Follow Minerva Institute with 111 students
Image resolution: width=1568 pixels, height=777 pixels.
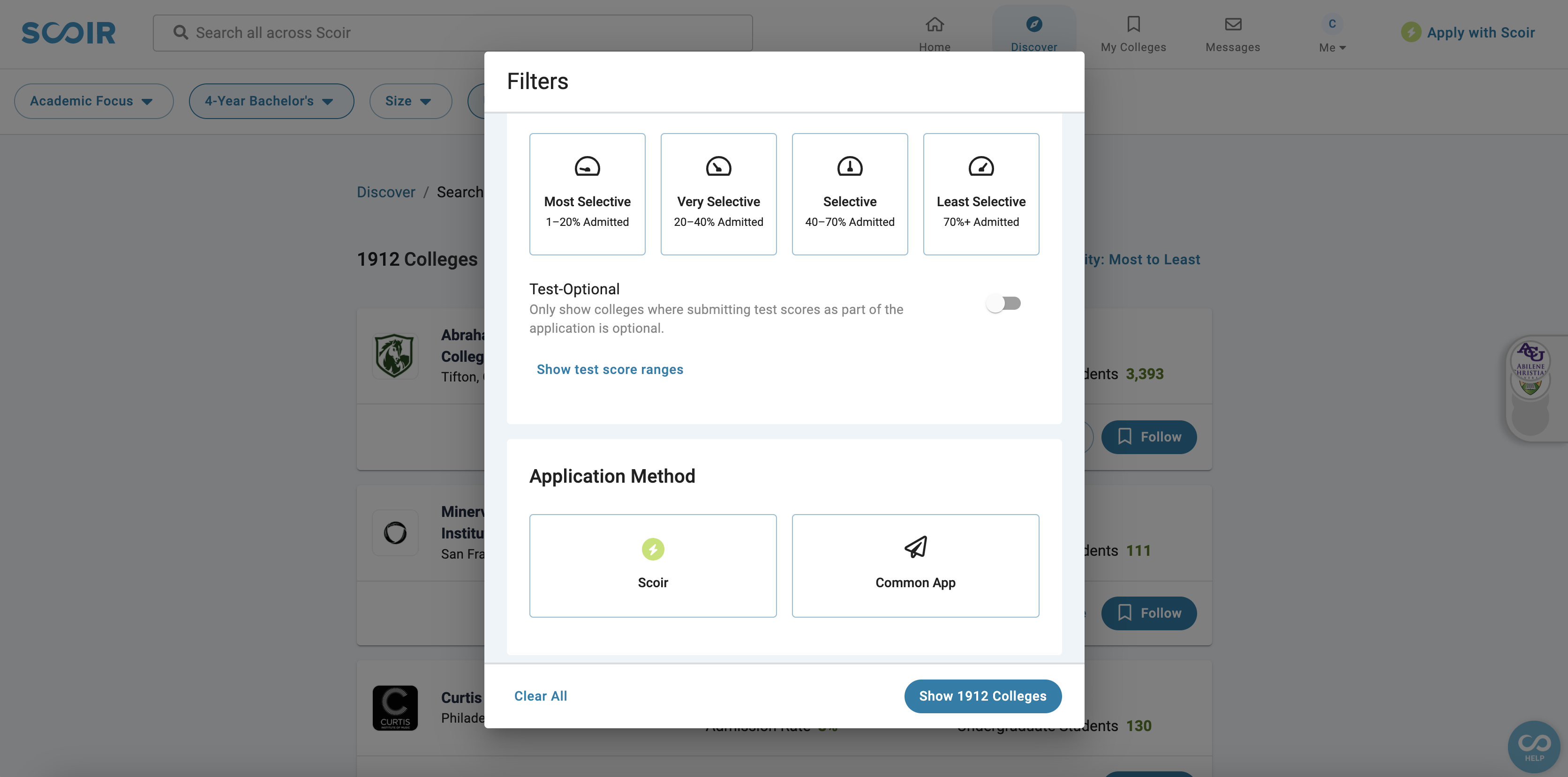pos(1149,613)
